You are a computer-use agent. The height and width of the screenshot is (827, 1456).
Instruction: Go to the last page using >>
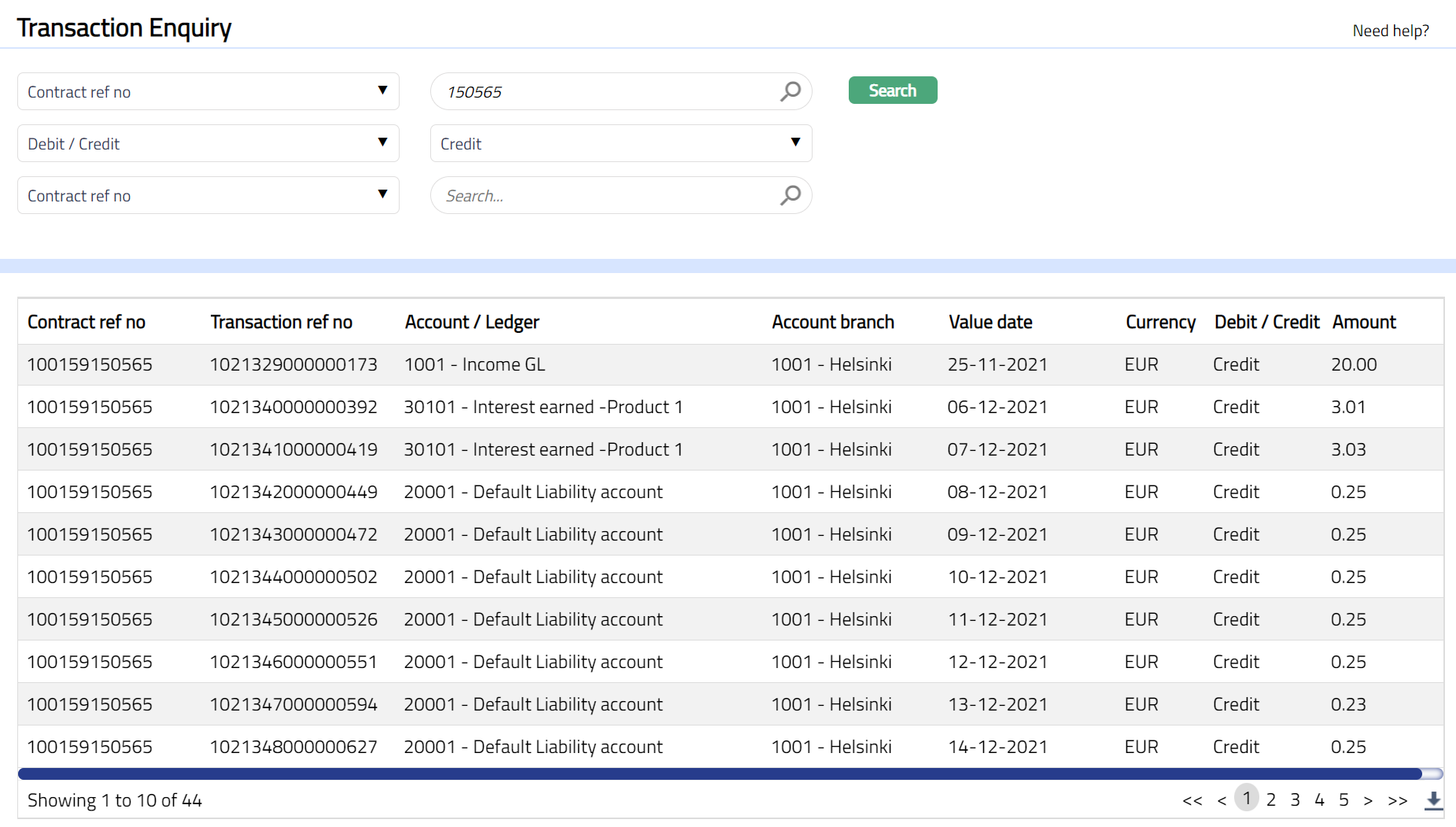(x=1397, y=800)
